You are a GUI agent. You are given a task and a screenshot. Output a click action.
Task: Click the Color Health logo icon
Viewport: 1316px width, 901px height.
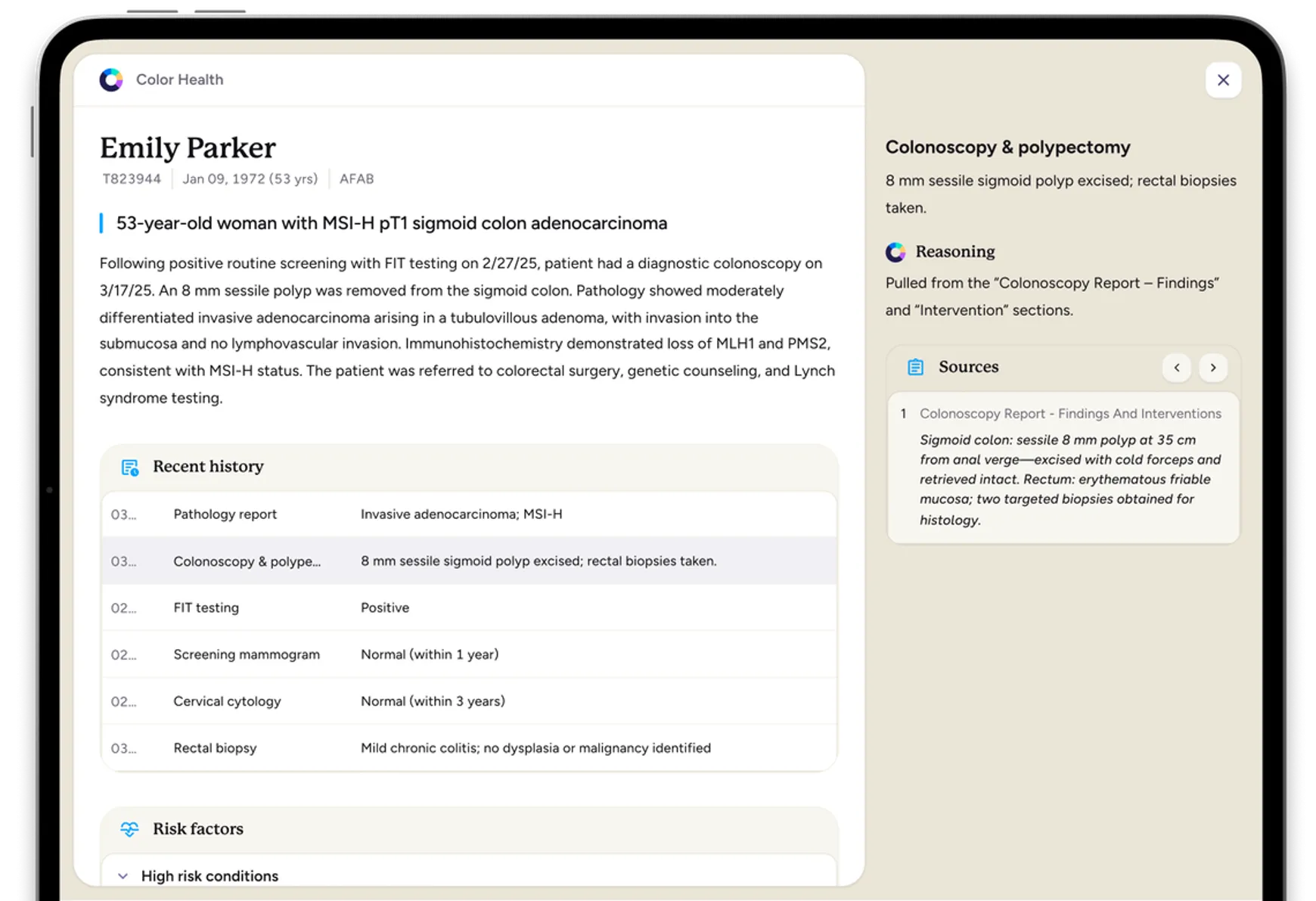coord(111,79)
